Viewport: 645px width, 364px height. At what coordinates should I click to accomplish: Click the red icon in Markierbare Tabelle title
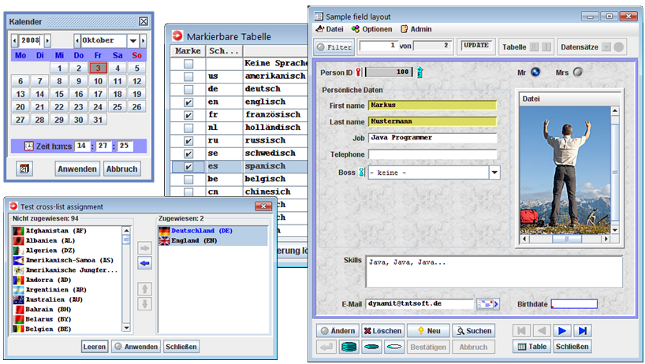[x=177, y=36]
